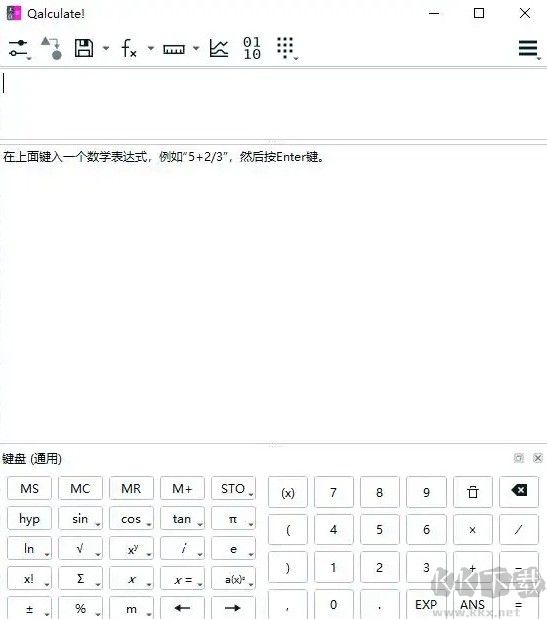The width and height of the screenshot is (547, 619).
Task: Click the ± sign toggle button
Action: (x=30, y=608)
